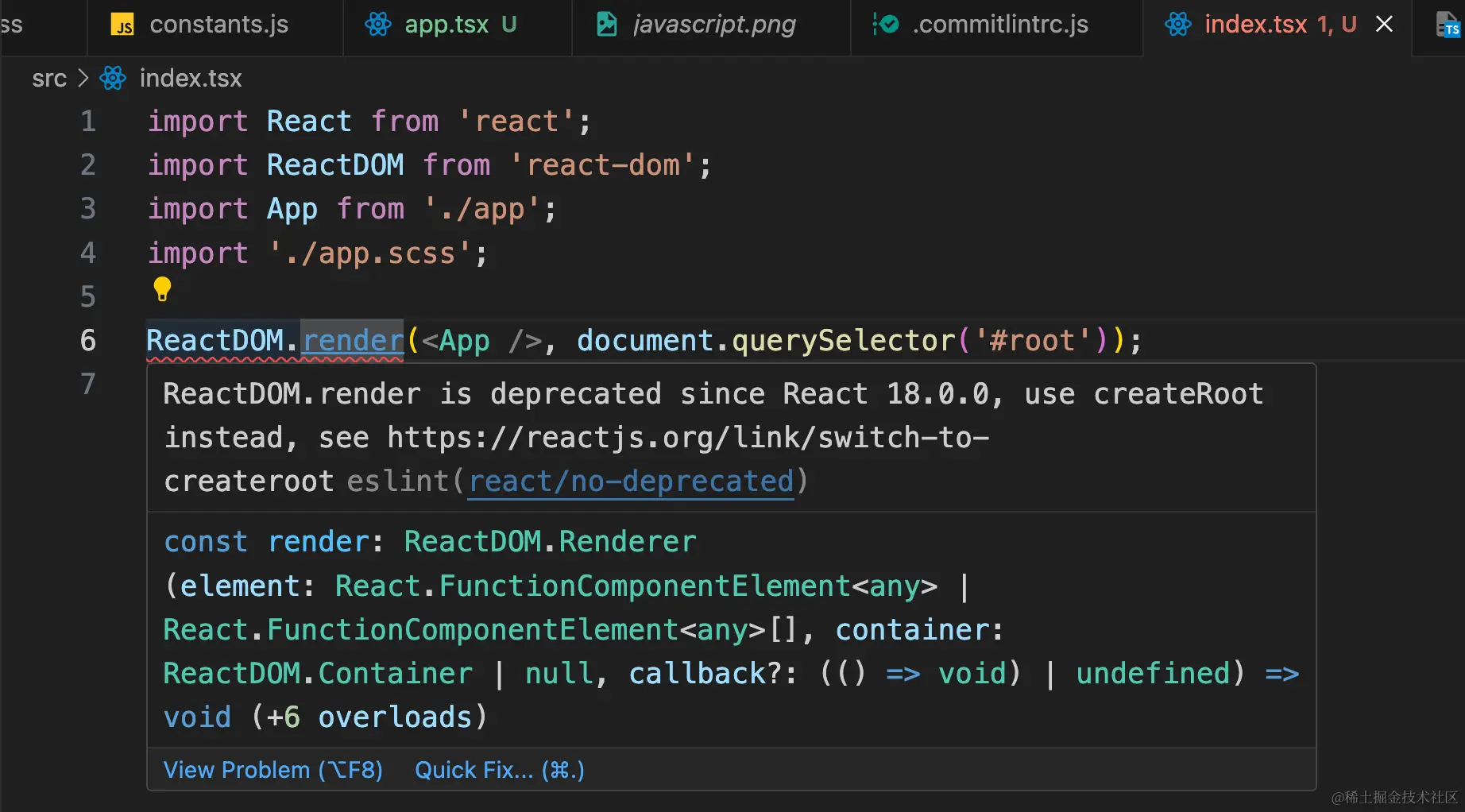Click the image file icon on javascript.png tab
The width and height of the screenshot is (1465, 812).
point(607,25)
